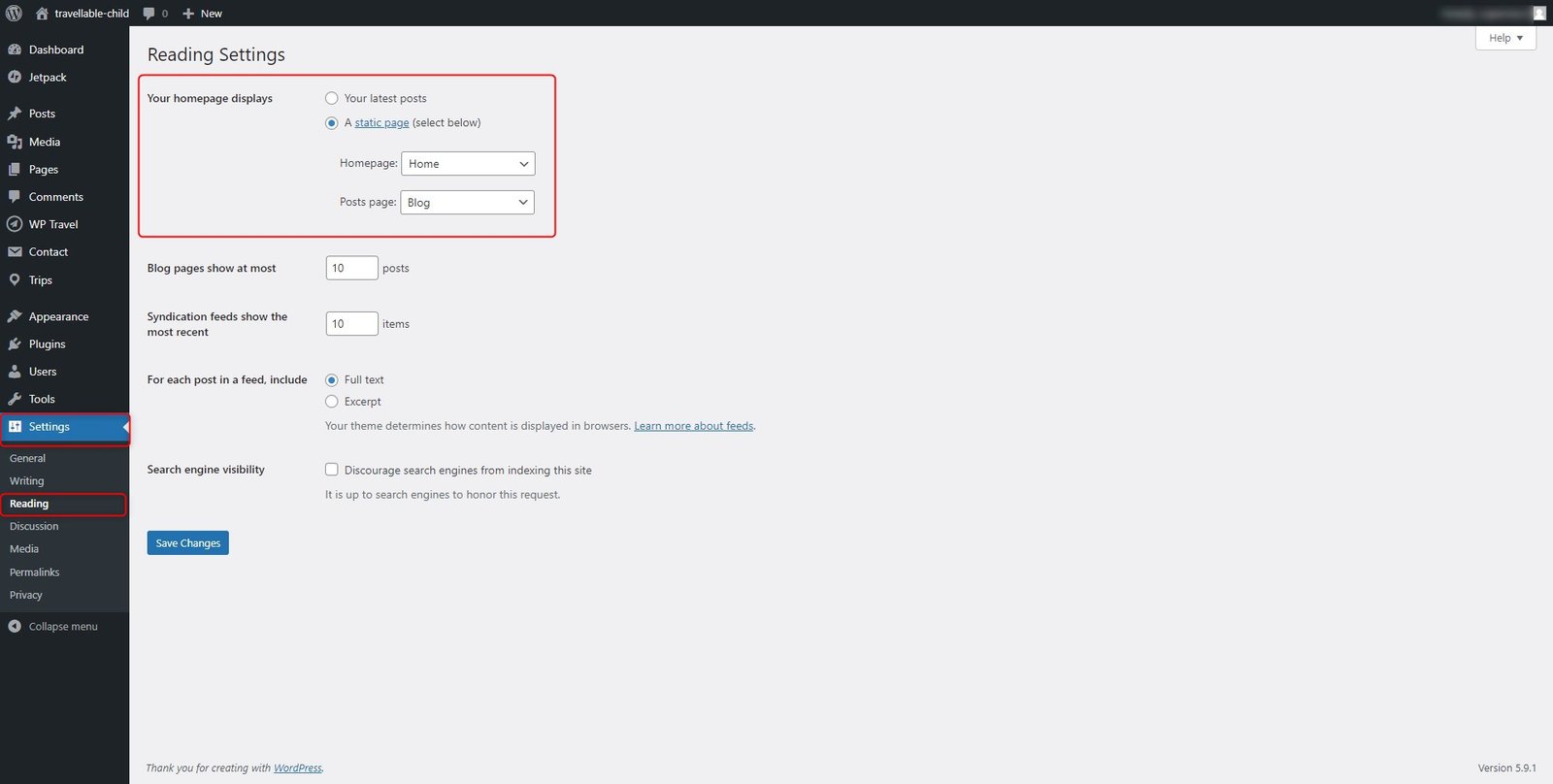Open Discussion settings submenu item
This screenshot has width=1553, height=784.
click(34, 527)
